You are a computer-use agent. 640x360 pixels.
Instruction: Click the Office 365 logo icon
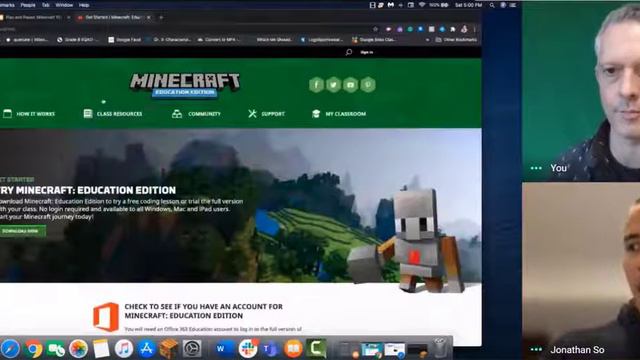coord(106,317)
